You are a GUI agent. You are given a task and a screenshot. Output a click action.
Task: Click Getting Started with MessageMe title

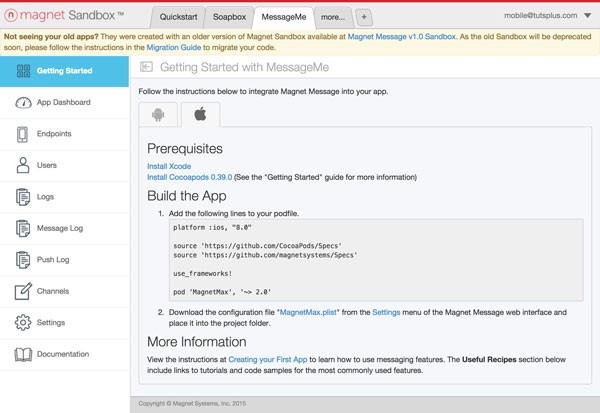(x=244, y=67)
